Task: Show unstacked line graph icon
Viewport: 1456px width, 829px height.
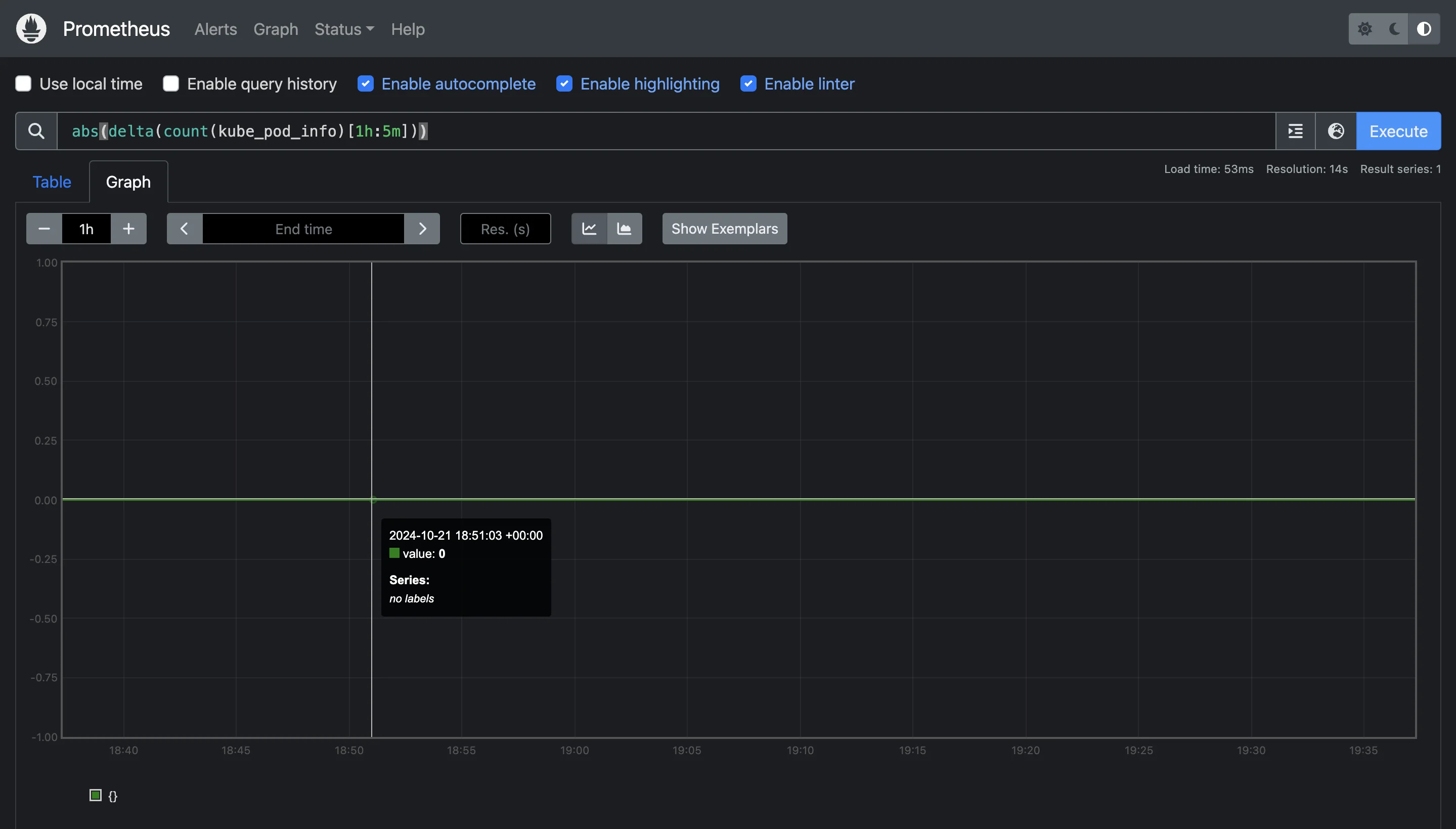Action: 589,229
